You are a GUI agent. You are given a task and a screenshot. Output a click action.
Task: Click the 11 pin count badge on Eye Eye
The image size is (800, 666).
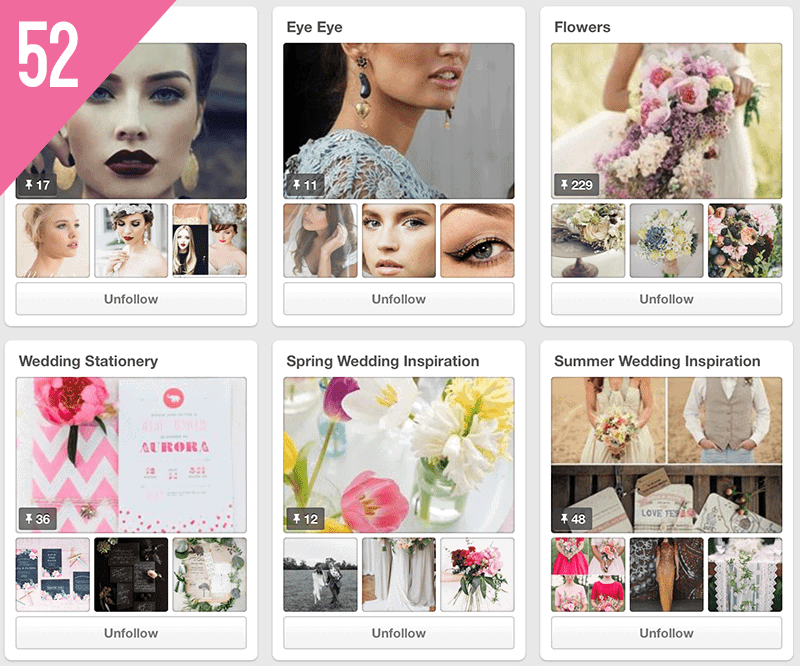coord(303,185)
